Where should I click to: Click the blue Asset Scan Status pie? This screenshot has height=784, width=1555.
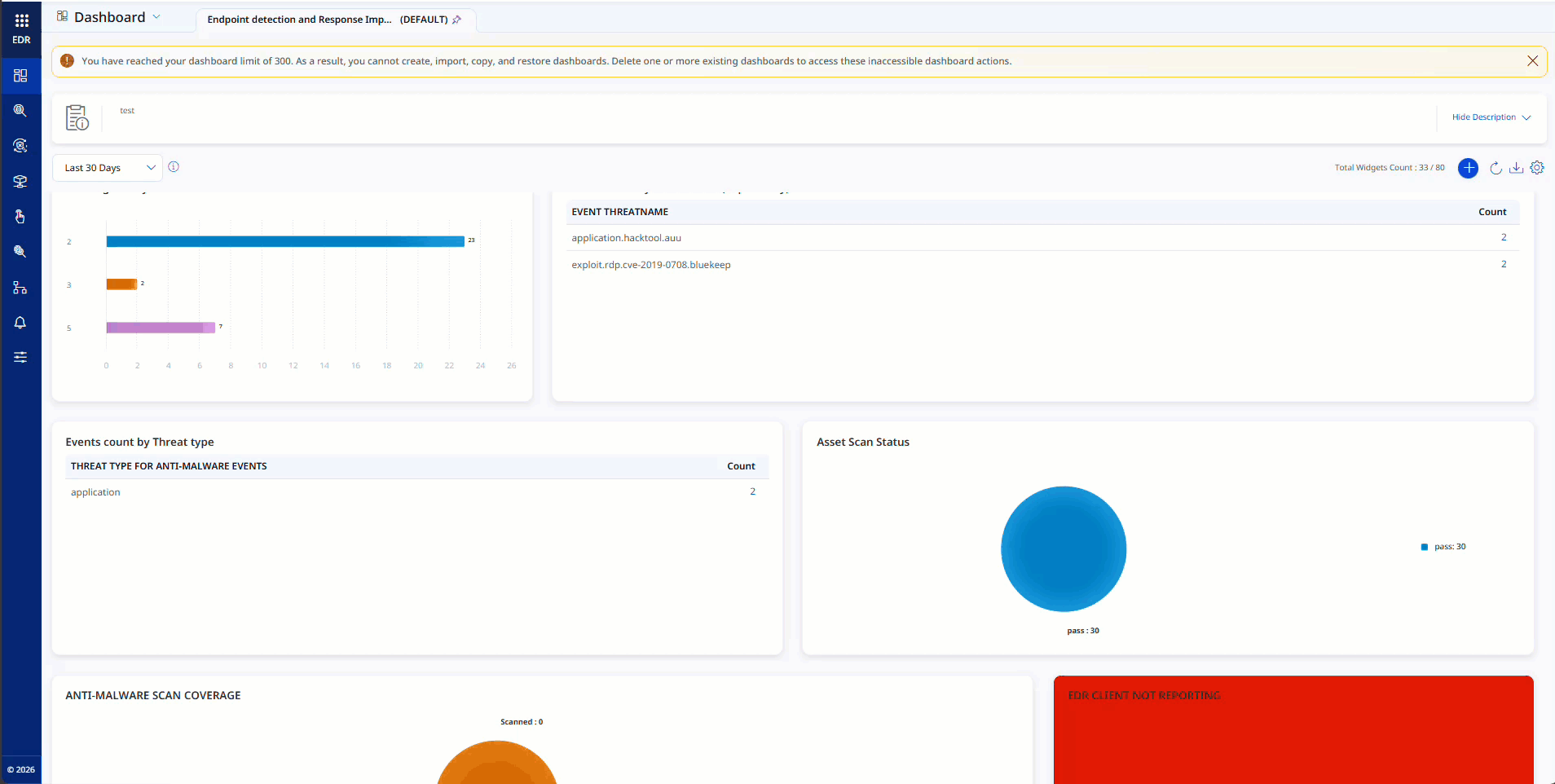tap(1064, 549)
